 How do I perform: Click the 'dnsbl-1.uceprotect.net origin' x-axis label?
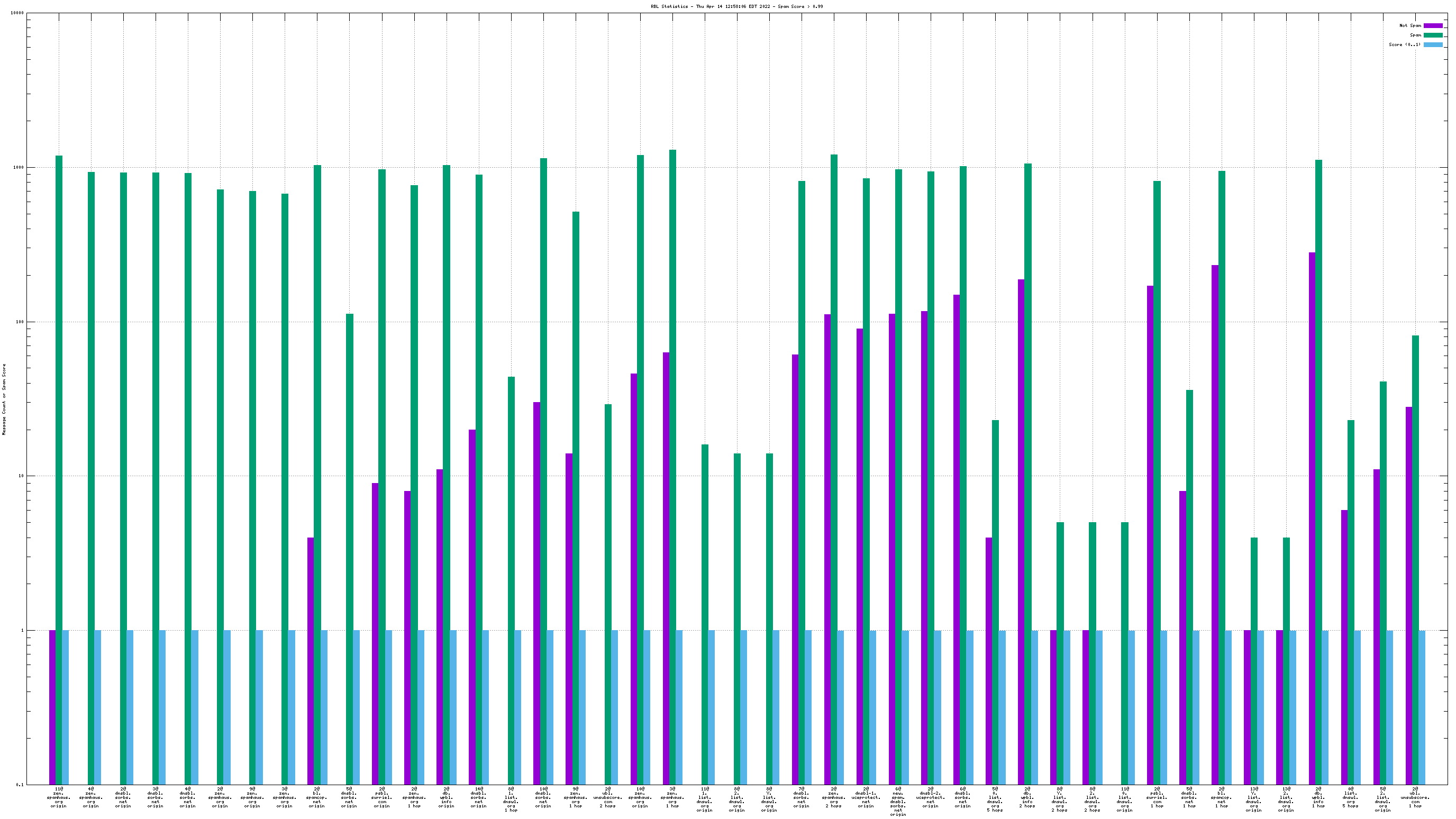(x=866, y=797)
